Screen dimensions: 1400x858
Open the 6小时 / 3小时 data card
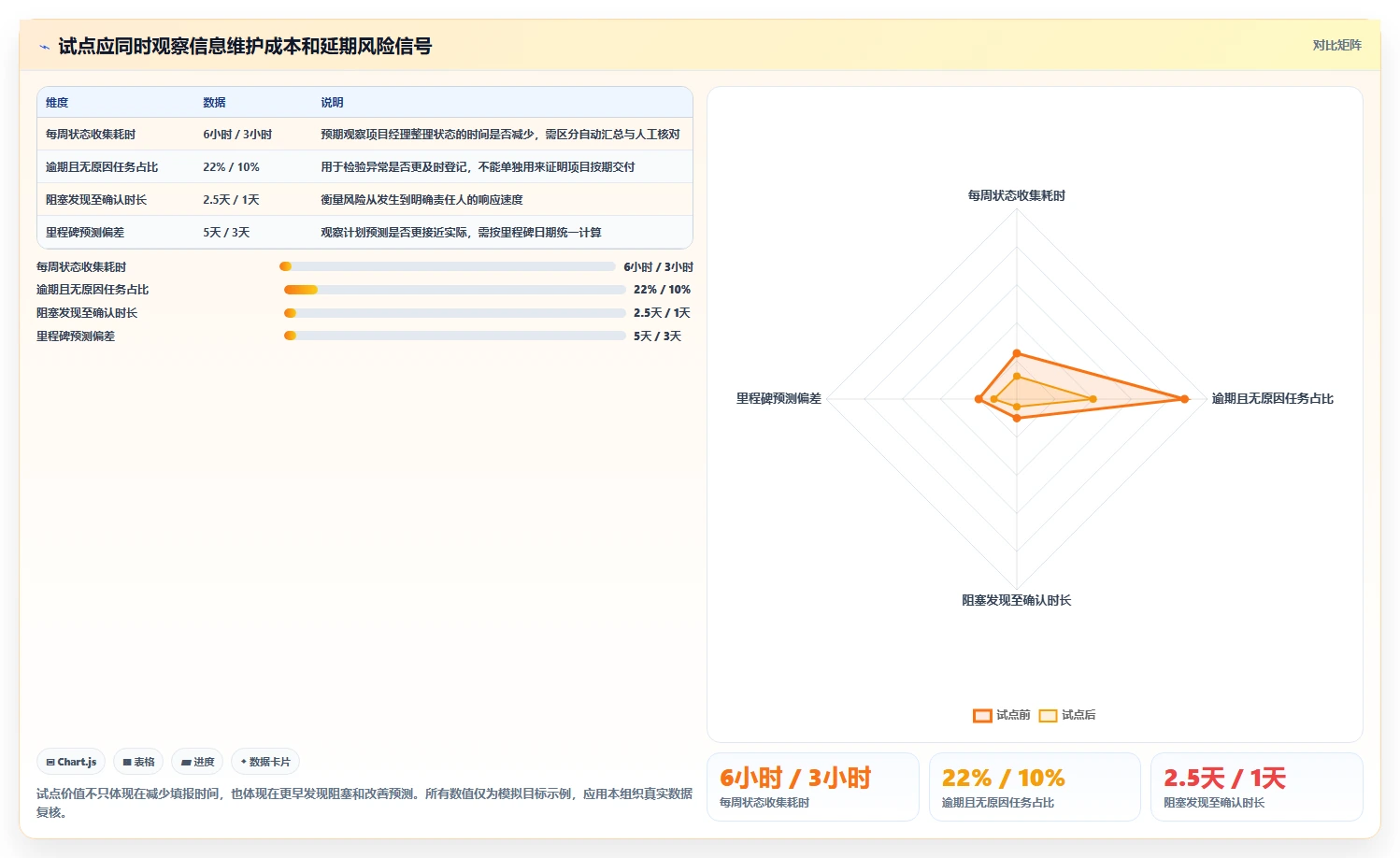[813, 787]
